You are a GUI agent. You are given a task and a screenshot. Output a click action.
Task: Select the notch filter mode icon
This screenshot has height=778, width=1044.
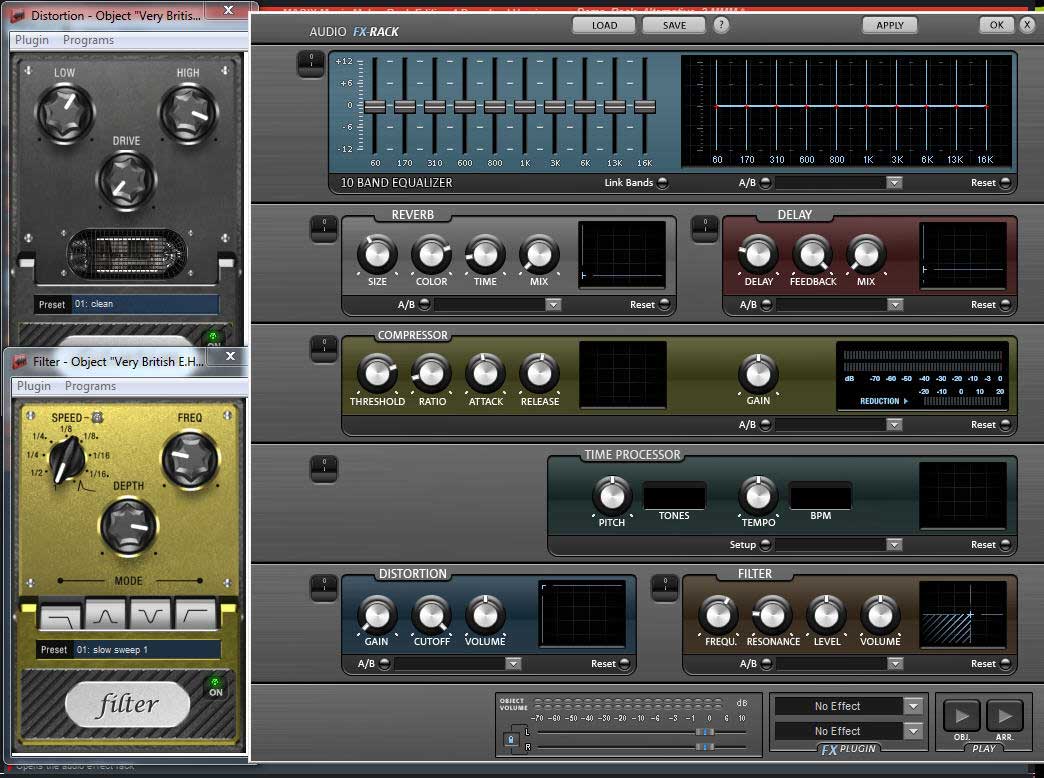(150, 613)
